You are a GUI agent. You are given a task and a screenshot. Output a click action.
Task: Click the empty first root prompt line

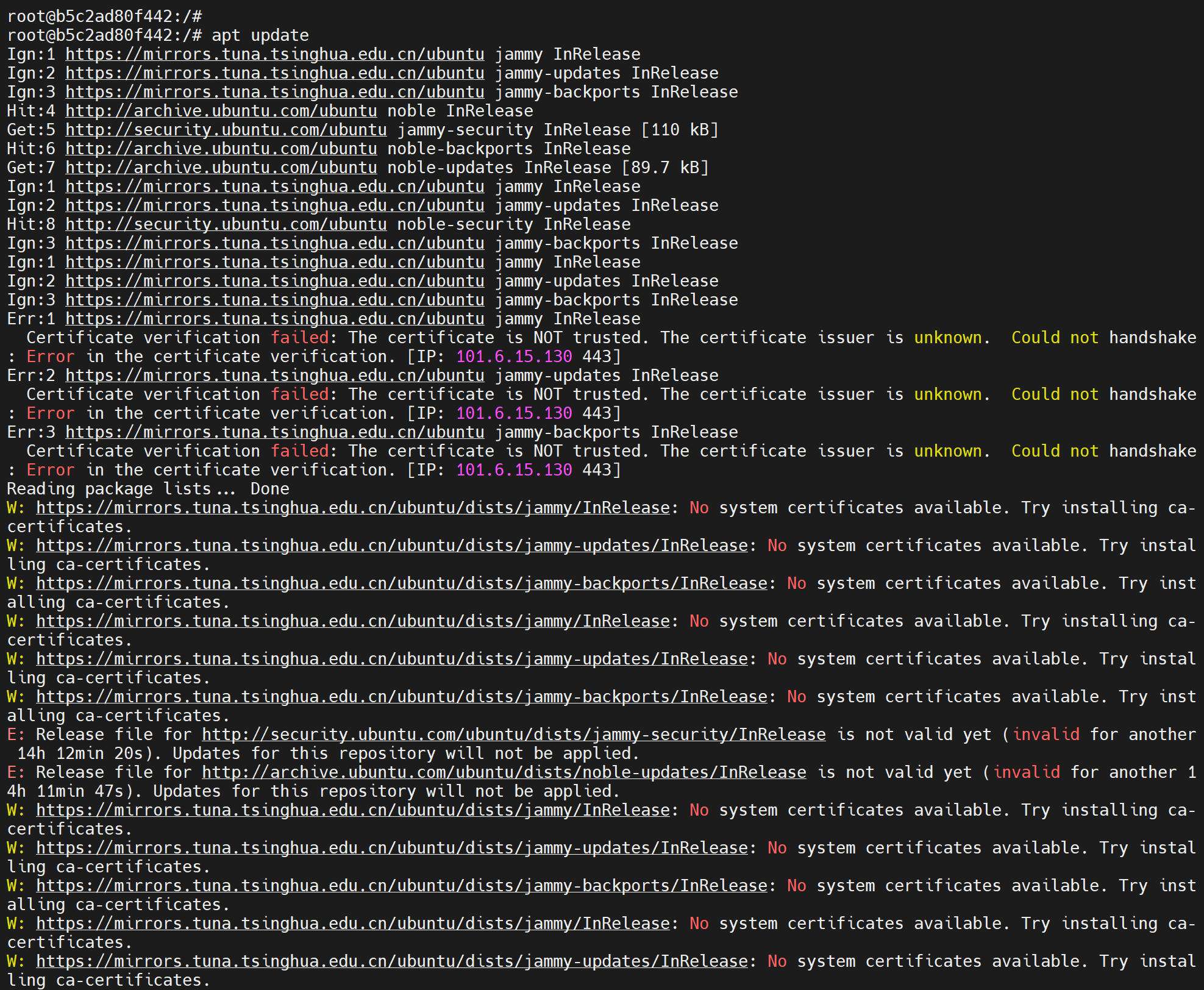pyautogui.click(x=104, y=16)
